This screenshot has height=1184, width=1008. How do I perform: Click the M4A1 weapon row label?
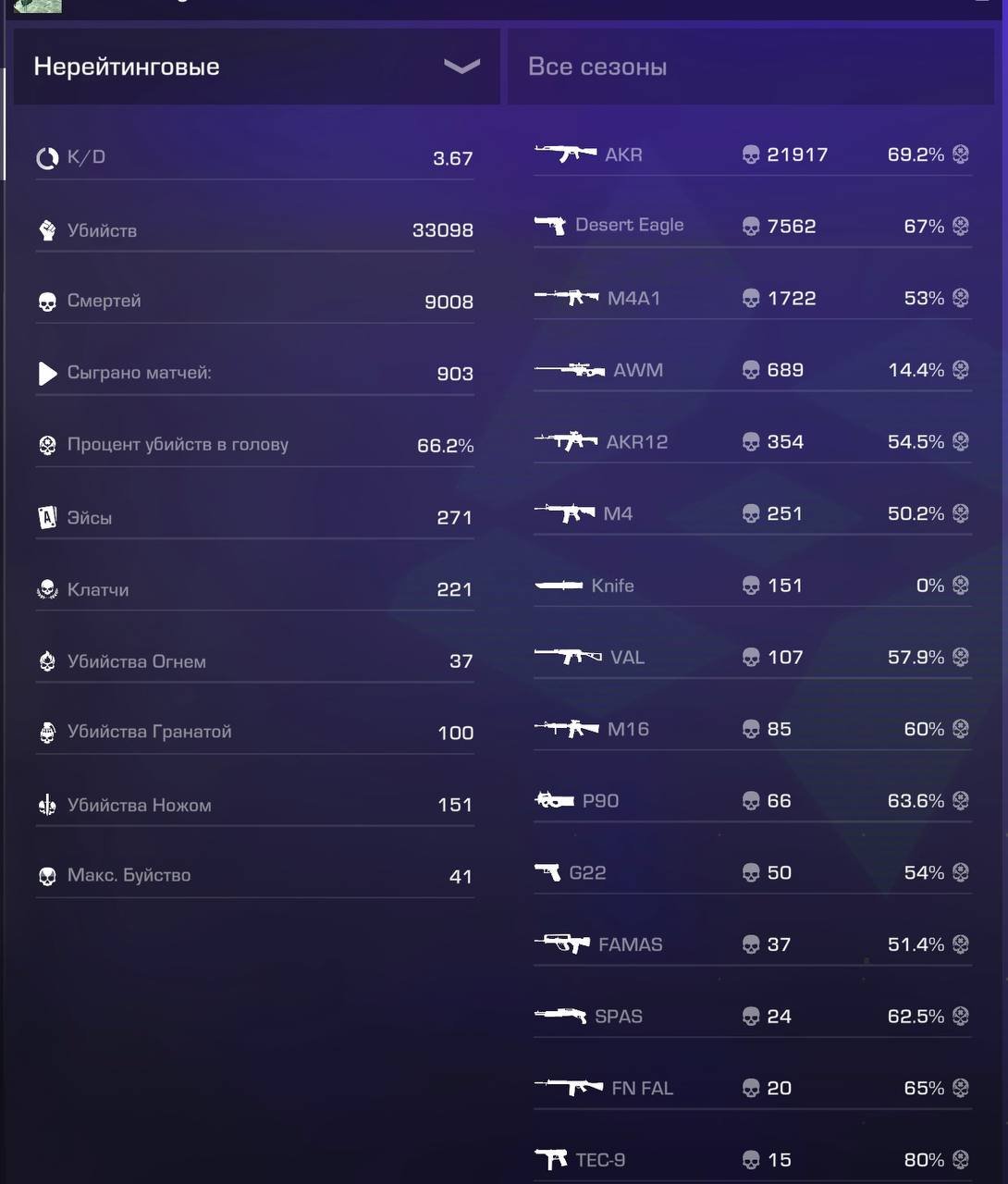633,298
